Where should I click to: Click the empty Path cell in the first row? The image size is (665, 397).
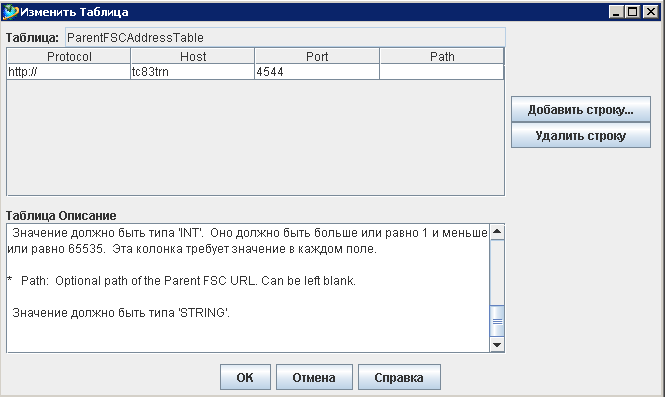tap(442, 72)
